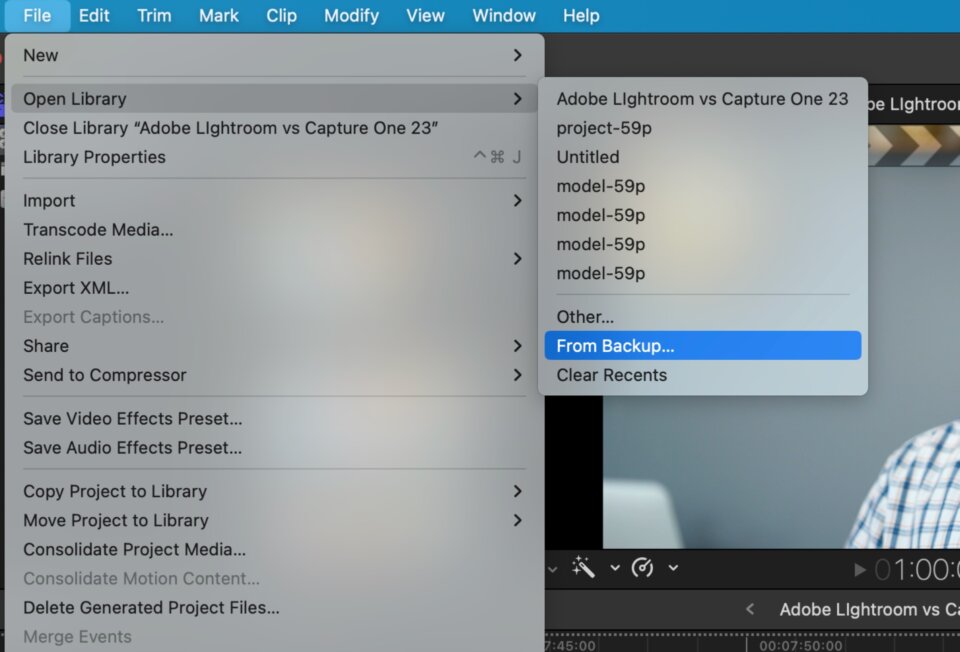Expand the Import submenu
960x652 pixels.
point(517,201)
